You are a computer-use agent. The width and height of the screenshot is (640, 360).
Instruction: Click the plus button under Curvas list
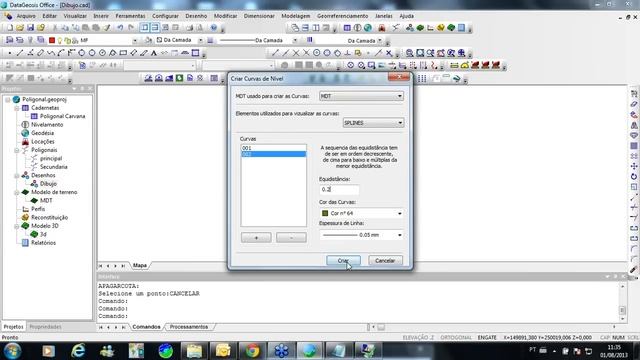click(256, 238)
